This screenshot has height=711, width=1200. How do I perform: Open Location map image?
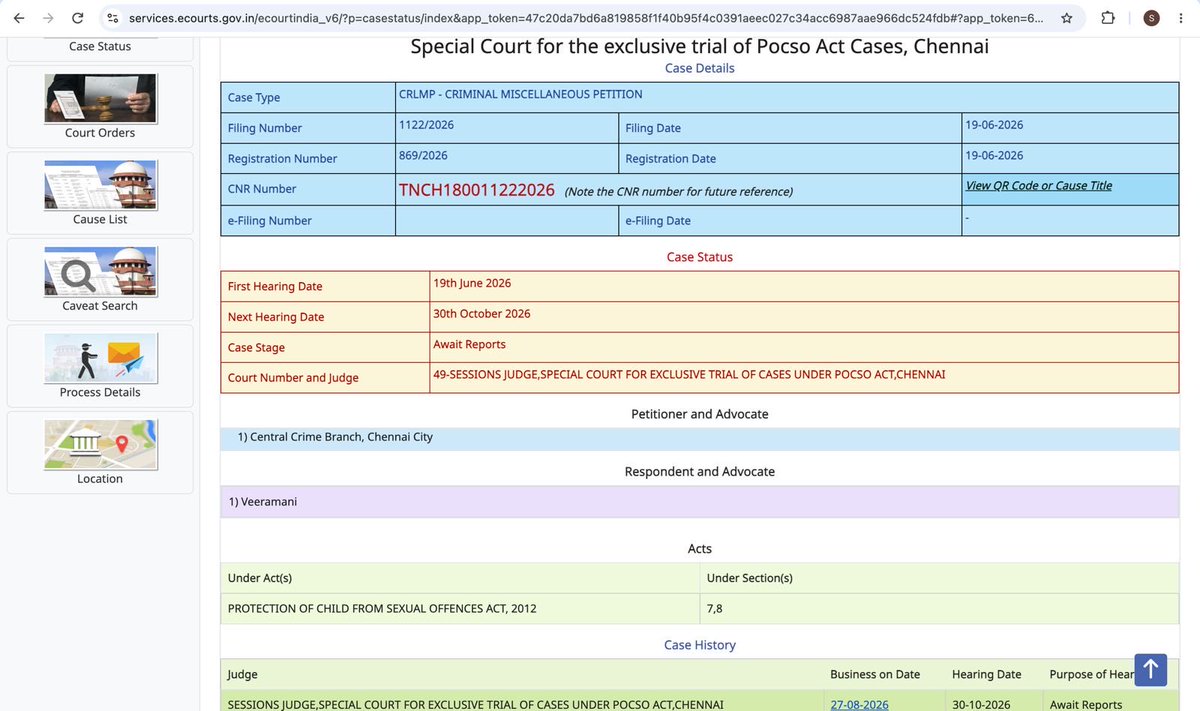coord(100,444)
